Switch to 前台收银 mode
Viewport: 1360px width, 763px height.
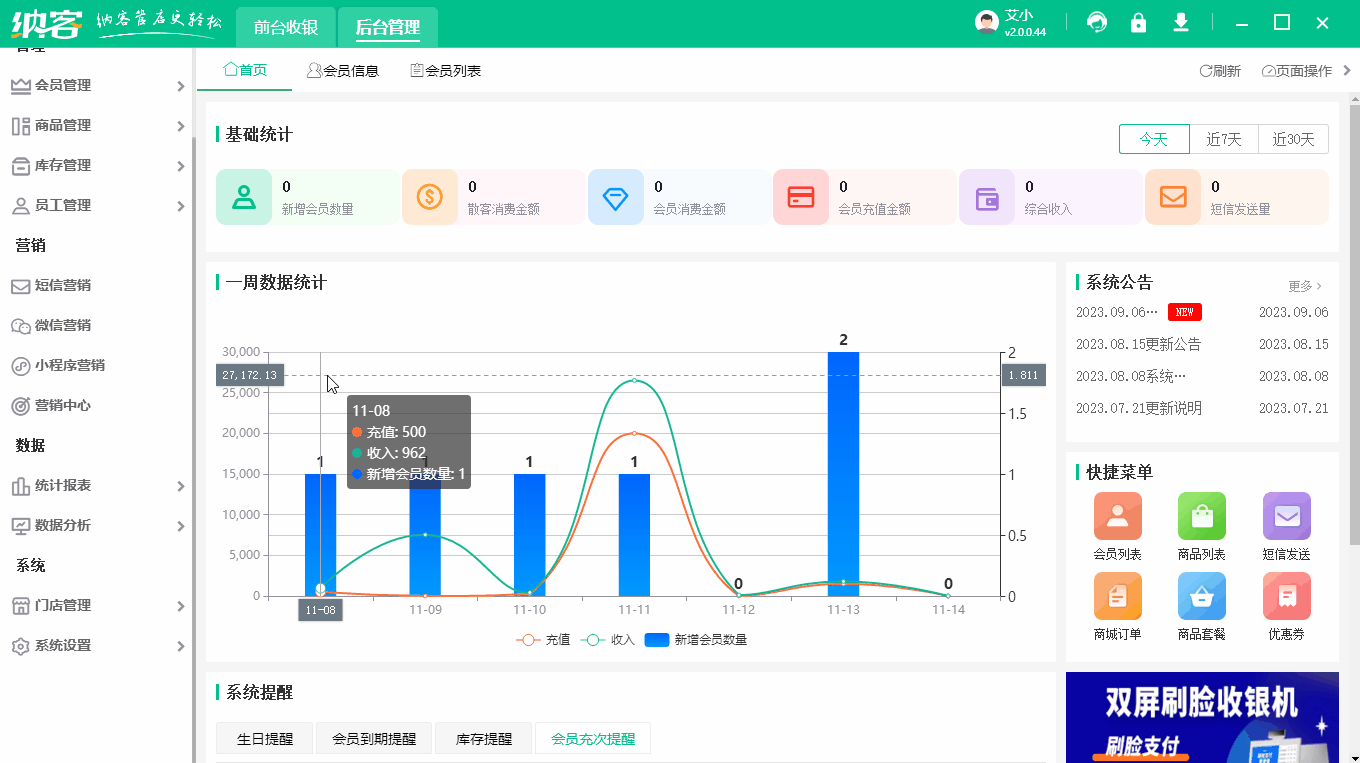click(286, 27)
